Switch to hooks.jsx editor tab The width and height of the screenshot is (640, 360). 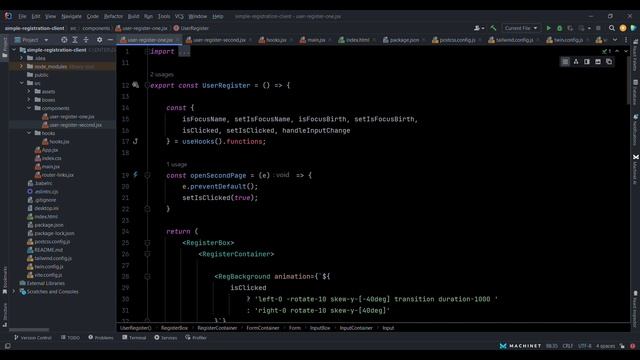click(276, 40)
